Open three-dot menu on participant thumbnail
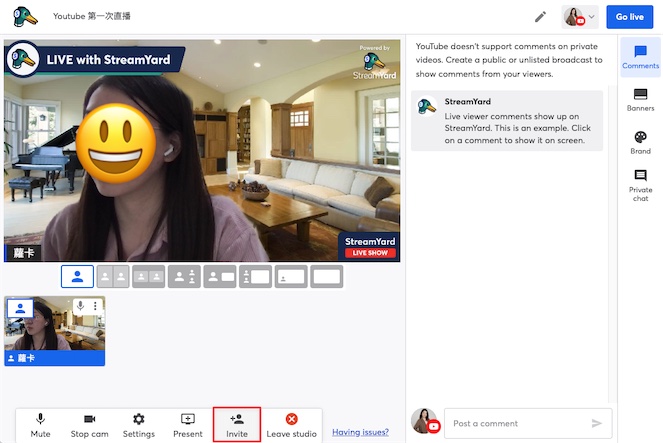 [x=95, y=306]
